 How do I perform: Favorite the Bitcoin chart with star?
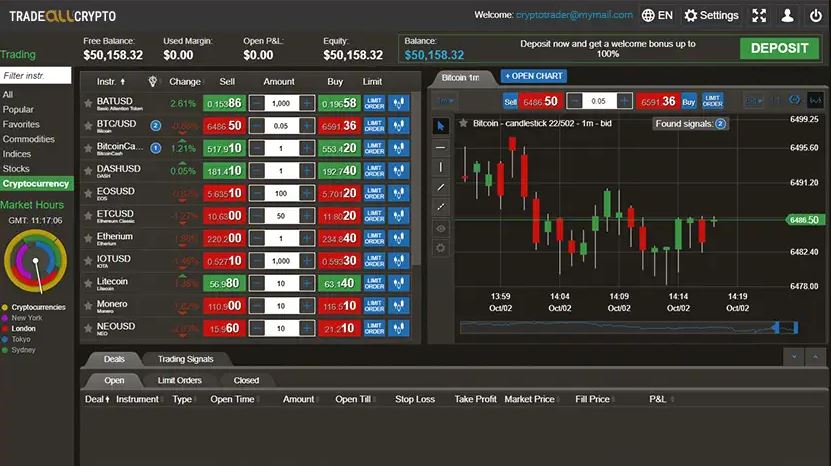463,123
